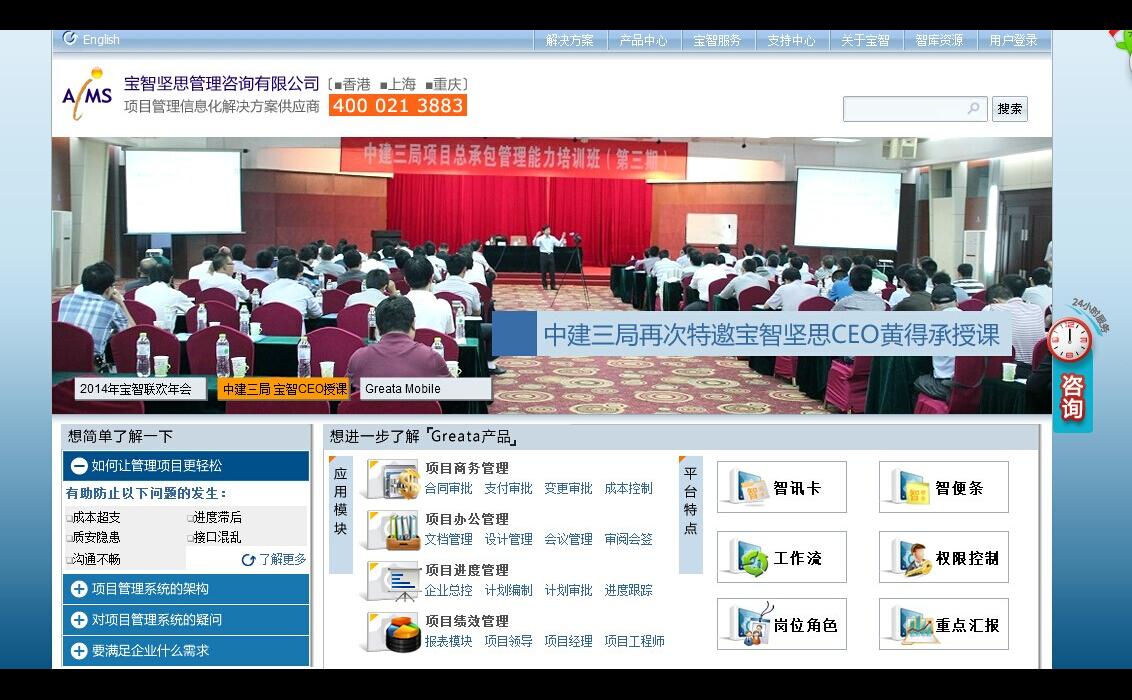
Task: Click the English language refresh icon
Action: coord(70,38)
